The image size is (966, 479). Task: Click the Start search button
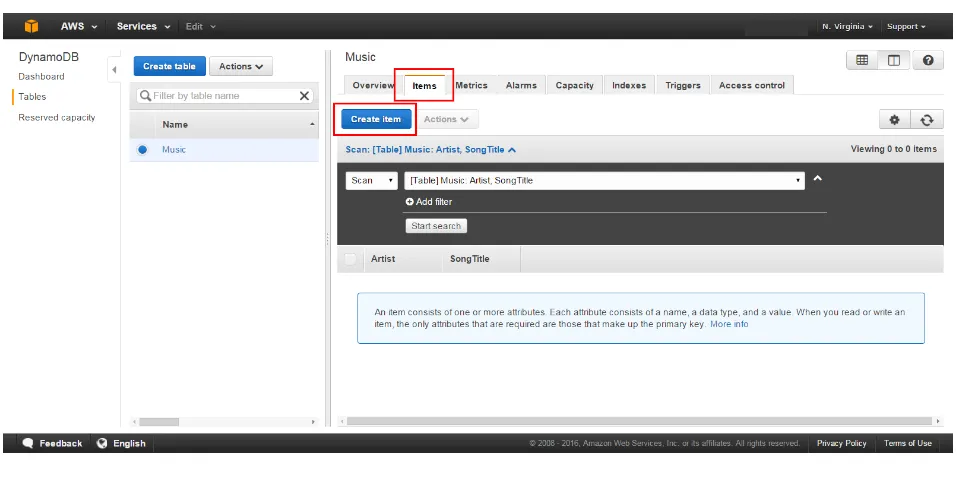pyautogui.click(x=436, y=226)
